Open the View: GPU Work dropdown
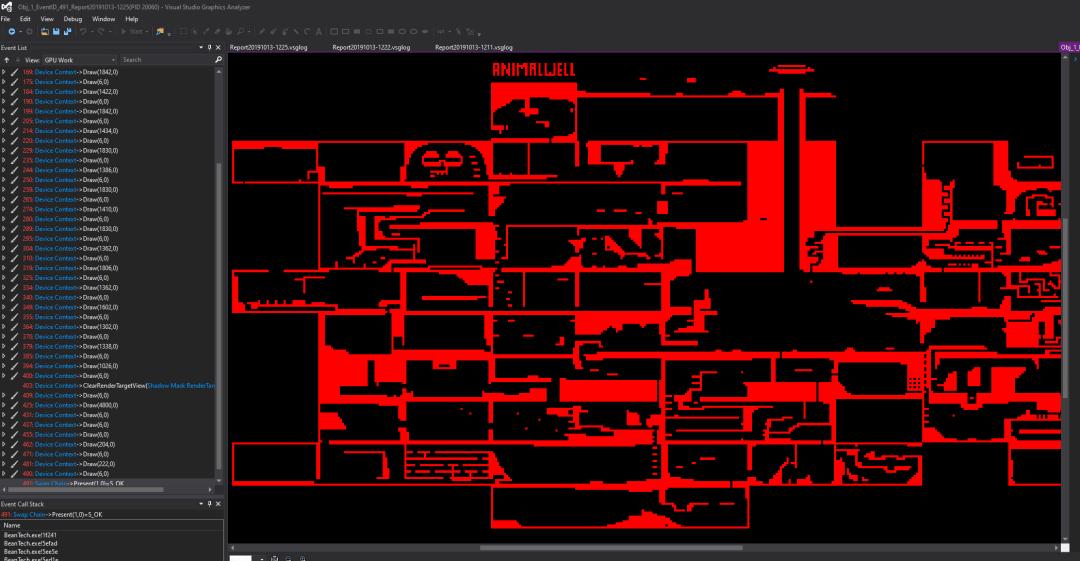The width and height of the screenshot is (1080, 561). (79, 60)
